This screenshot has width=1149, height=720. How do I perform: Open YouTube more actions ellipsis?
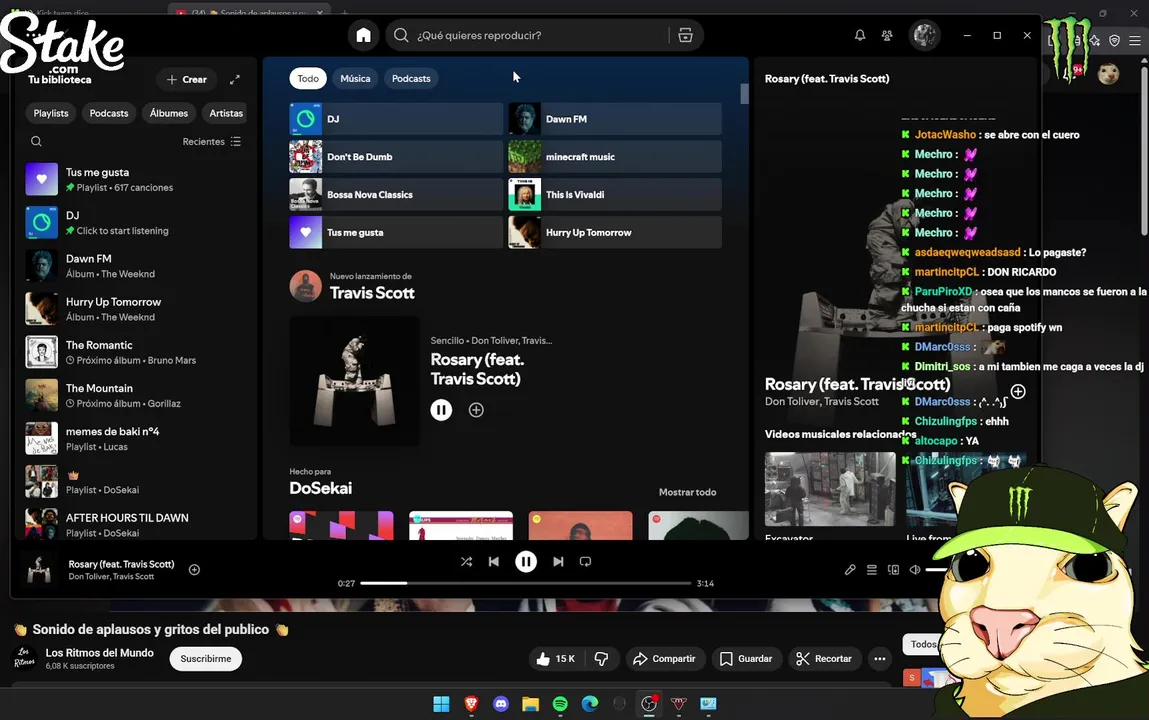point(879,658)
